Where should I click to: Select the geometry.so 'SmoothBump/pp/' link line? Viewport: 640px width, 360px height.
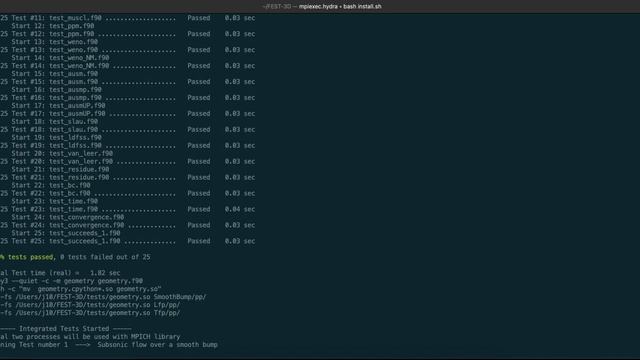[103, 297]
